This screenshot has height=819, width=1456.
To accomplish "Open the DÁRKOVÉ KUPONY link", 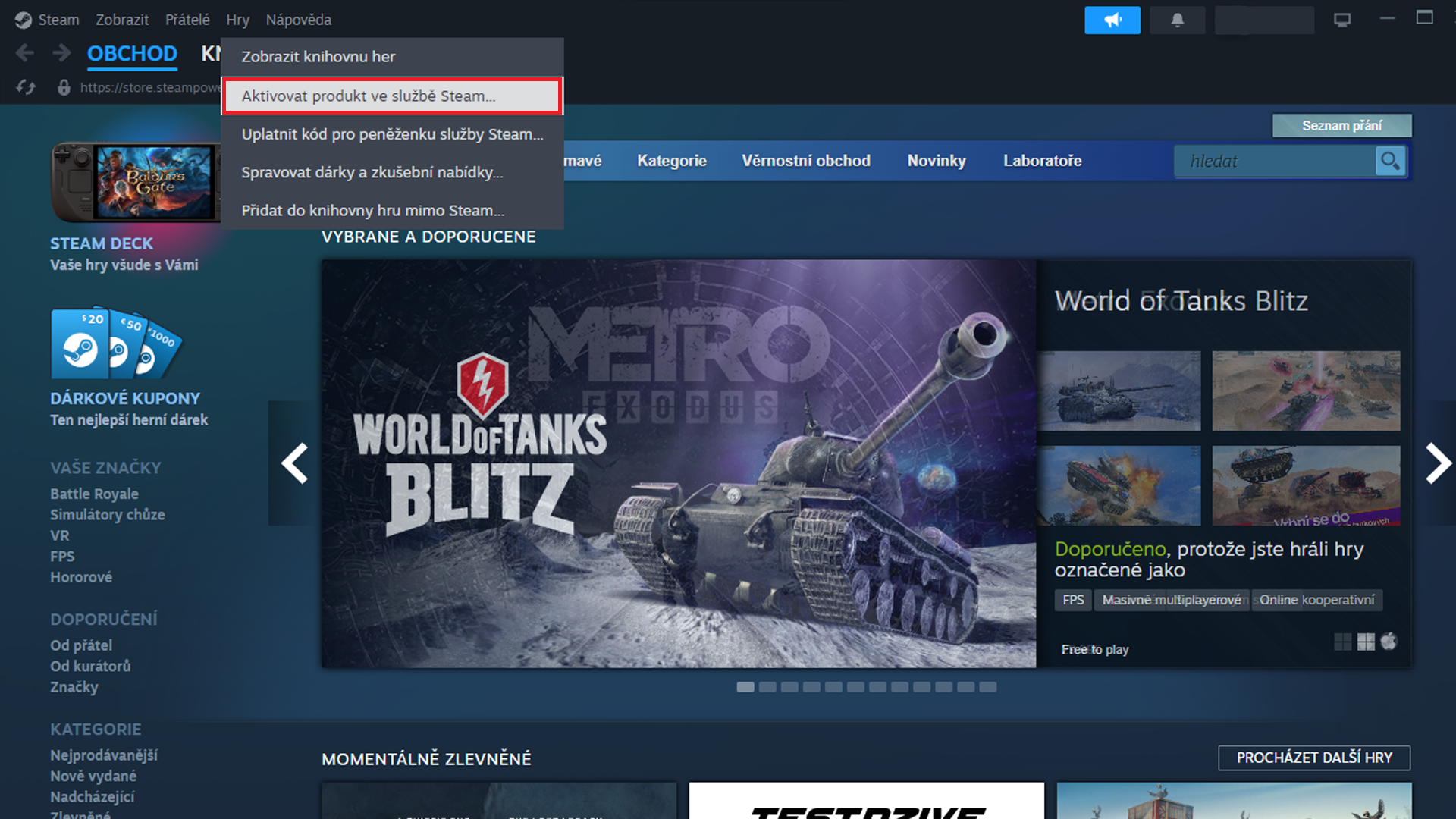I will (125, 398).
